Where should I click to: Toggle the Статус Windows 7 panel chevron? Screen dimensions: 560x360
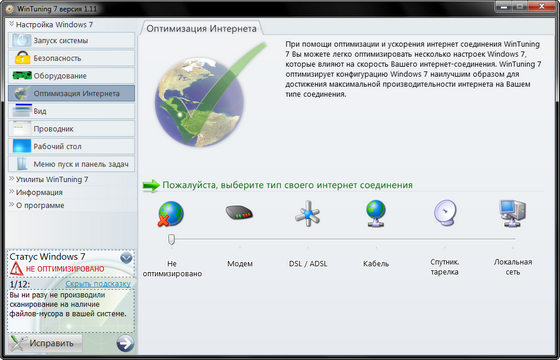click(126, 258)
